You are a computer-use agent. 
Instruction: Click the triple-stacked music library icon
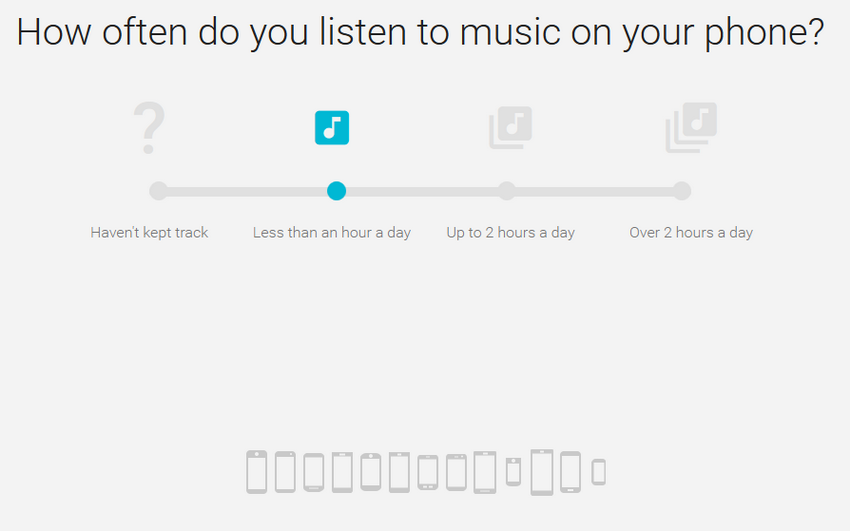pyautogui.click(x=691, y=128)
